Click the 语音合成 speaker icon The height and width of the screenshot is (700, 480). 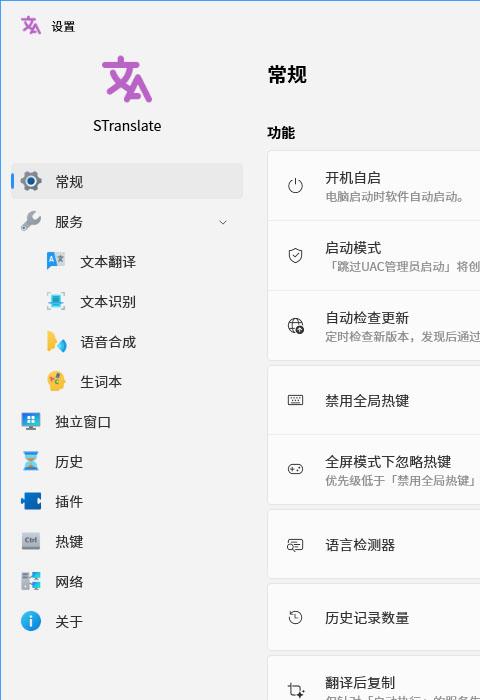pos(57,341)
